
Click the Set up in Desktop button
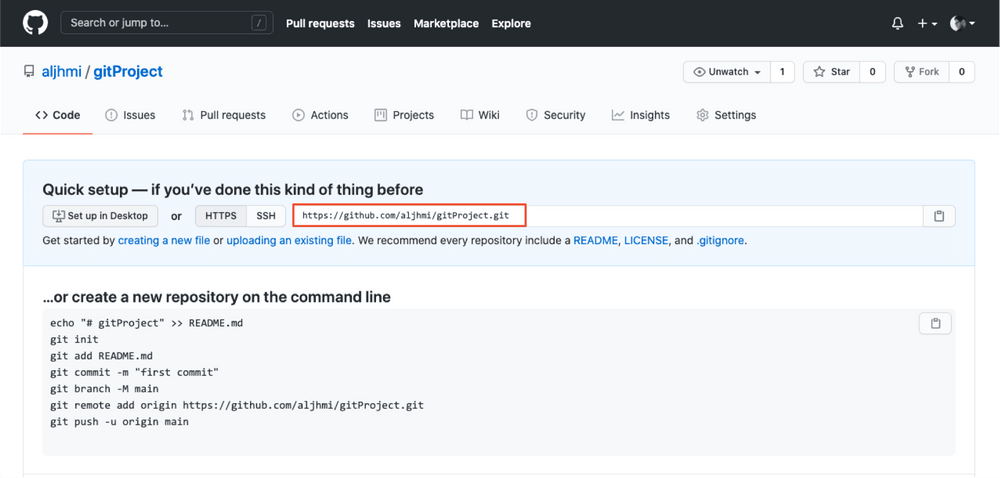coord(100,216)
